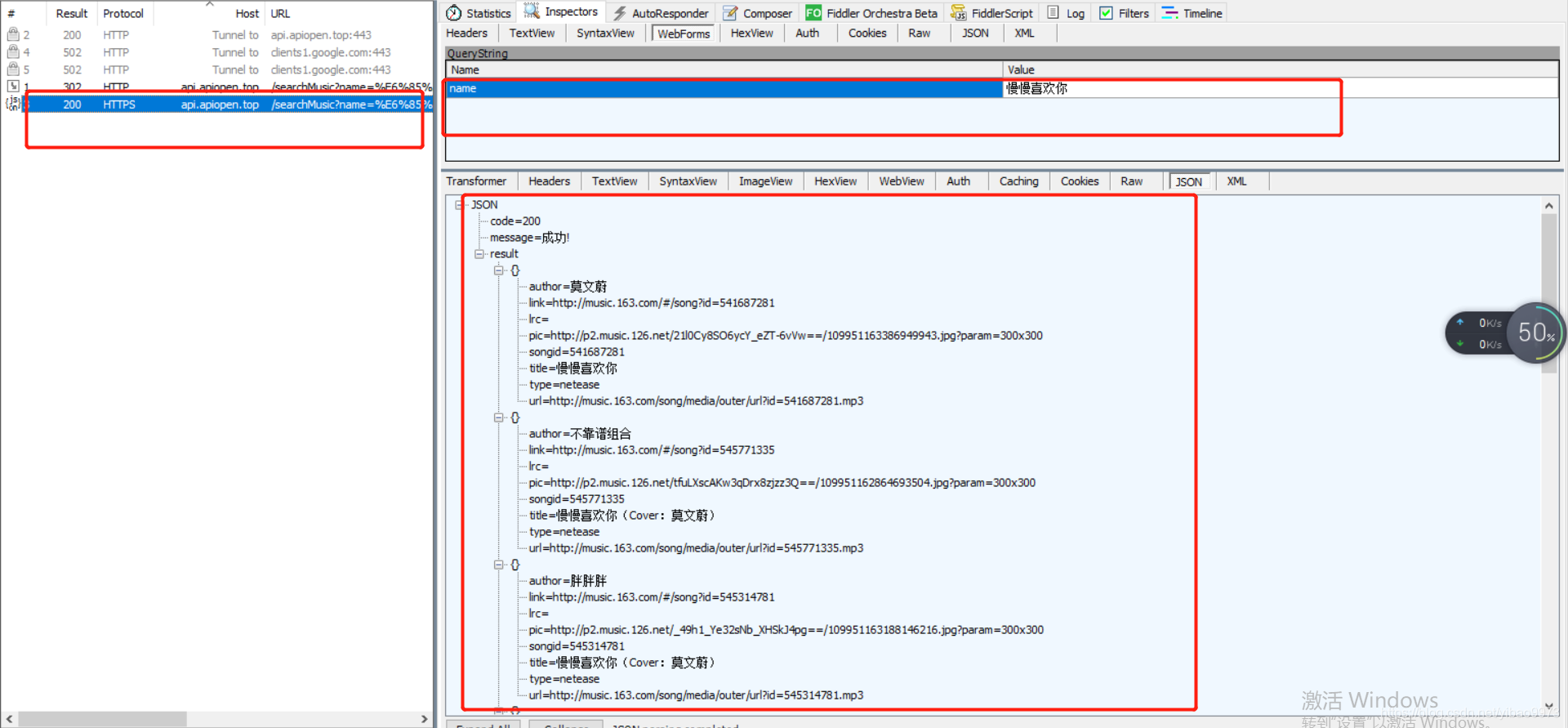Click QueryString Value column header
The image size is (1568, 728).
(x=1281, y=69)
